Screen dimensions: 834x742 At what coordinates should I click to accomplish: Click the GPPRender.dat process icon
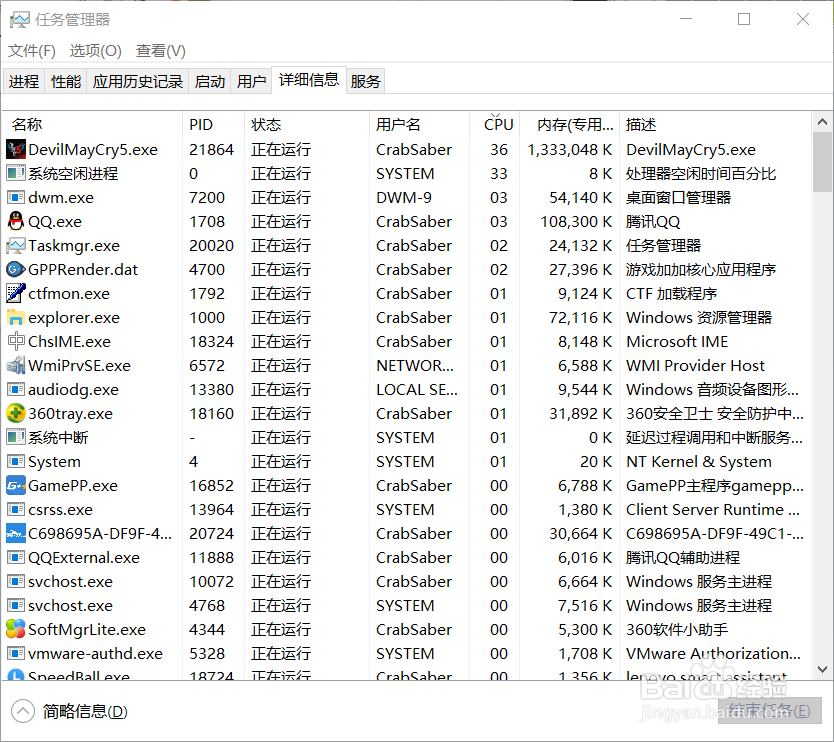point(15,270)
